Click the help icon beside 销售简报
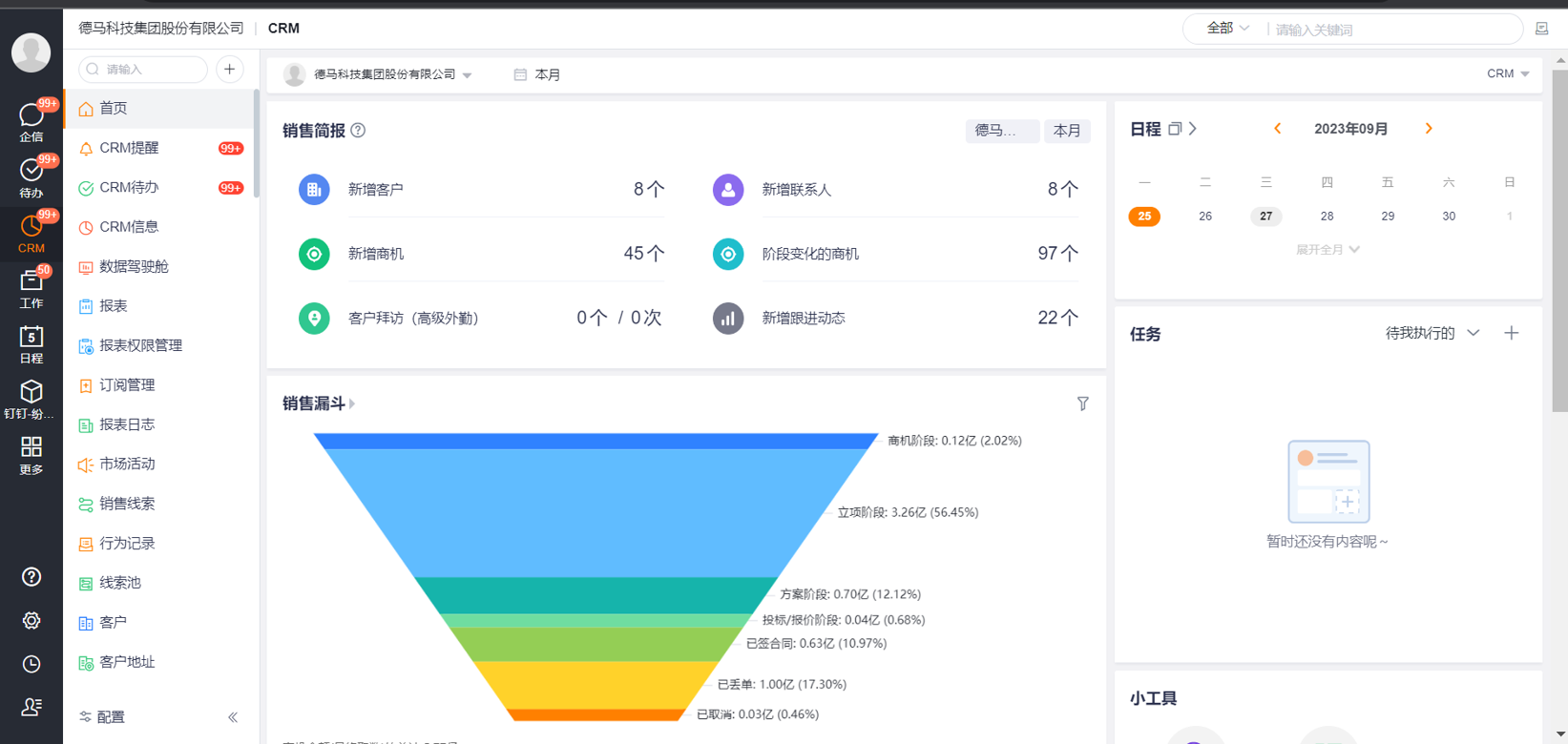The height and width of the screenshot is (744, 1568). click(x=358, y=131)
